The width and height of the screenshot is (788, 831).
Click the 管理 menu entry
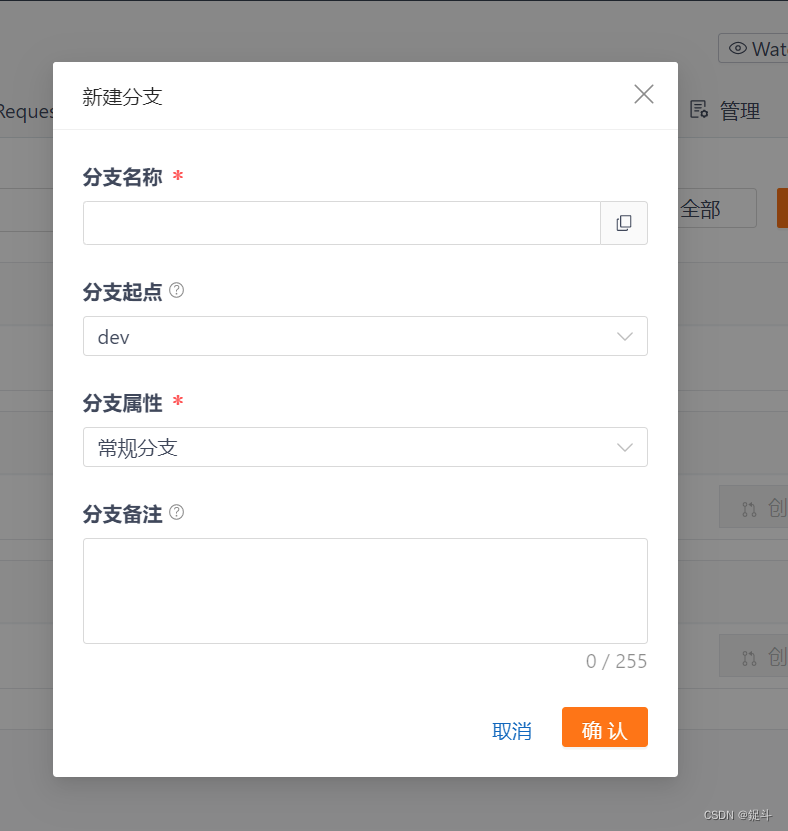pyautogui.click(x=740, y=110)
